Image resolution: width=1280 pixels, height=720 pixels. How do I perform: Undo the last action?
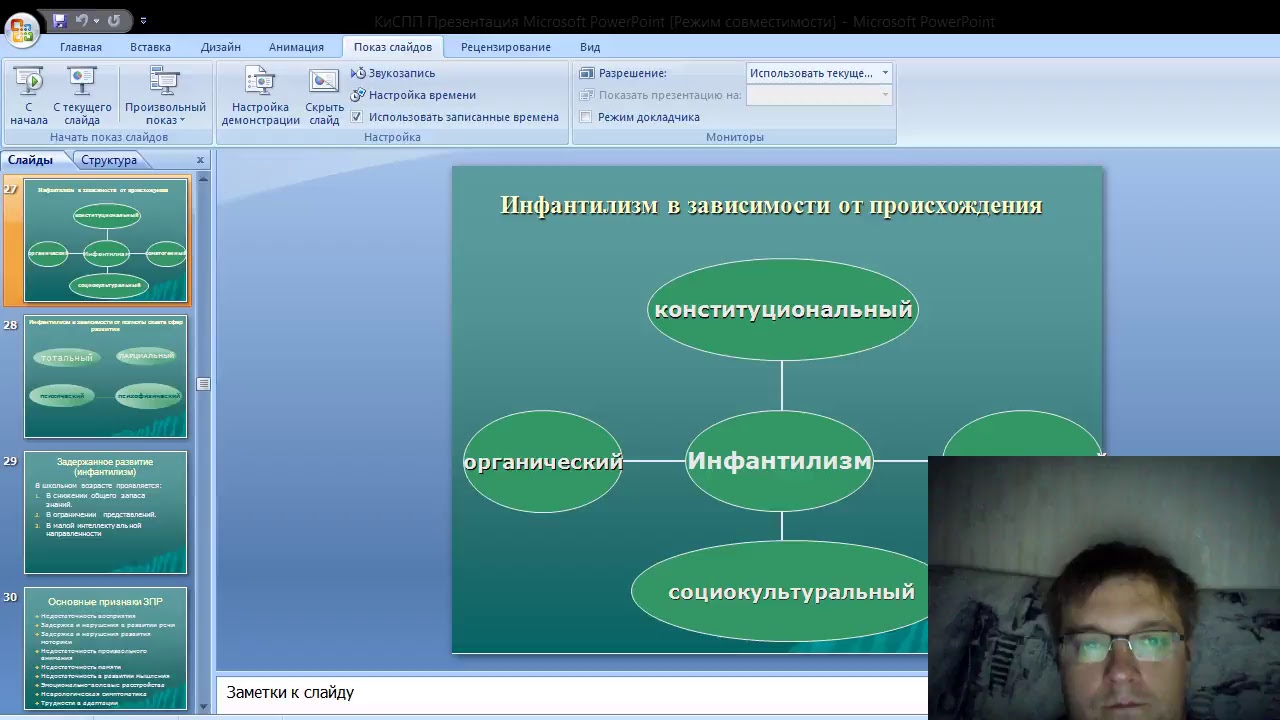tap(81, 20)
